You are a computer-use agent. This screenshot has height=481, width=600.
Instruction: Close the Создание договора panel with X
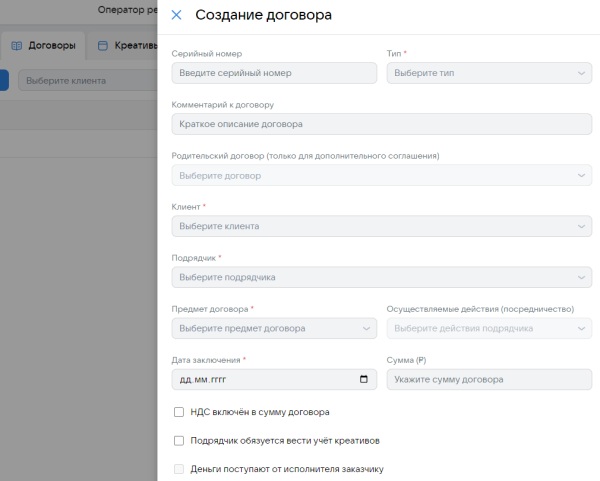coord(176,15)
